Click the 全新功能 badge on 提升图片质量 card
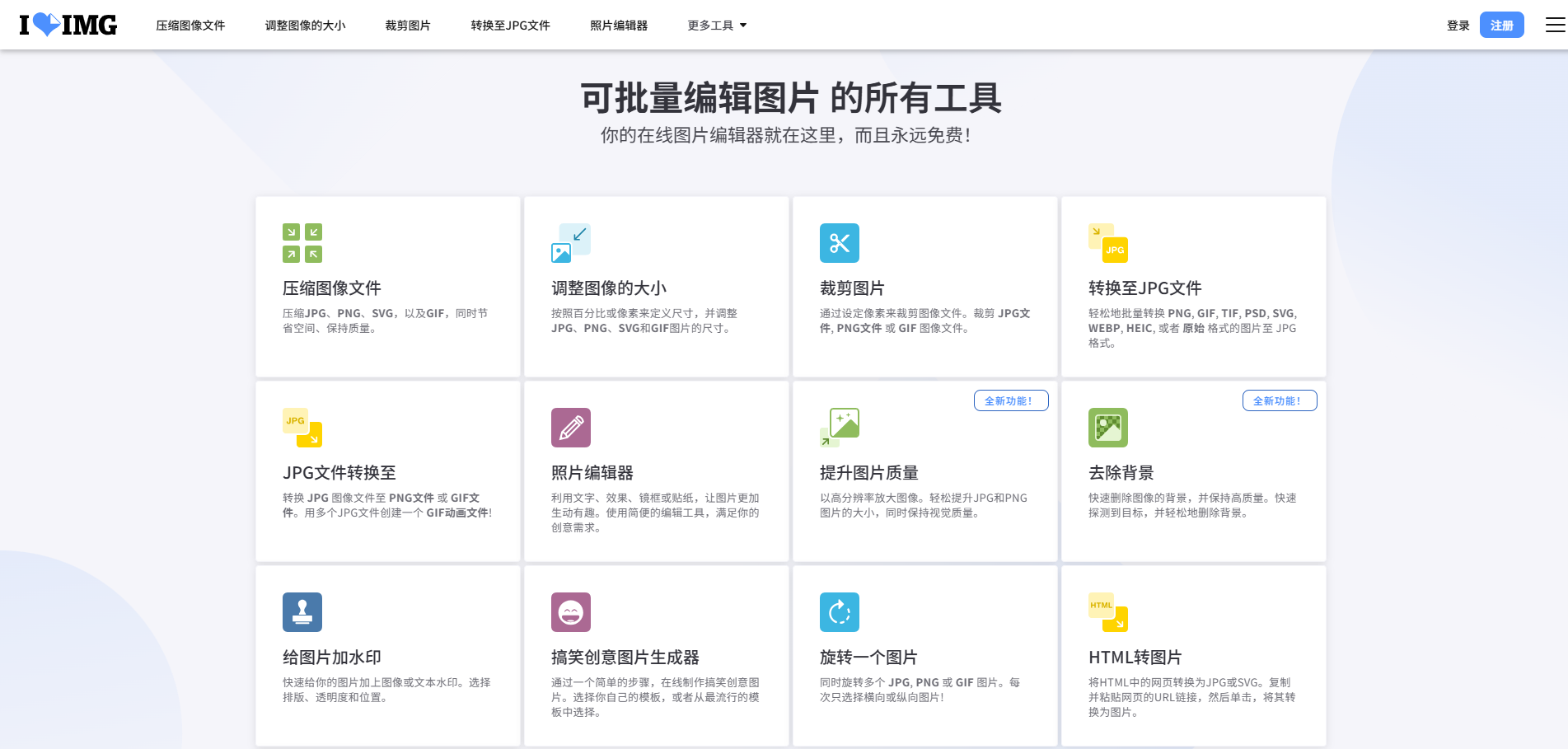This screenshot has width=1568, height=749. pos(1011,400)
